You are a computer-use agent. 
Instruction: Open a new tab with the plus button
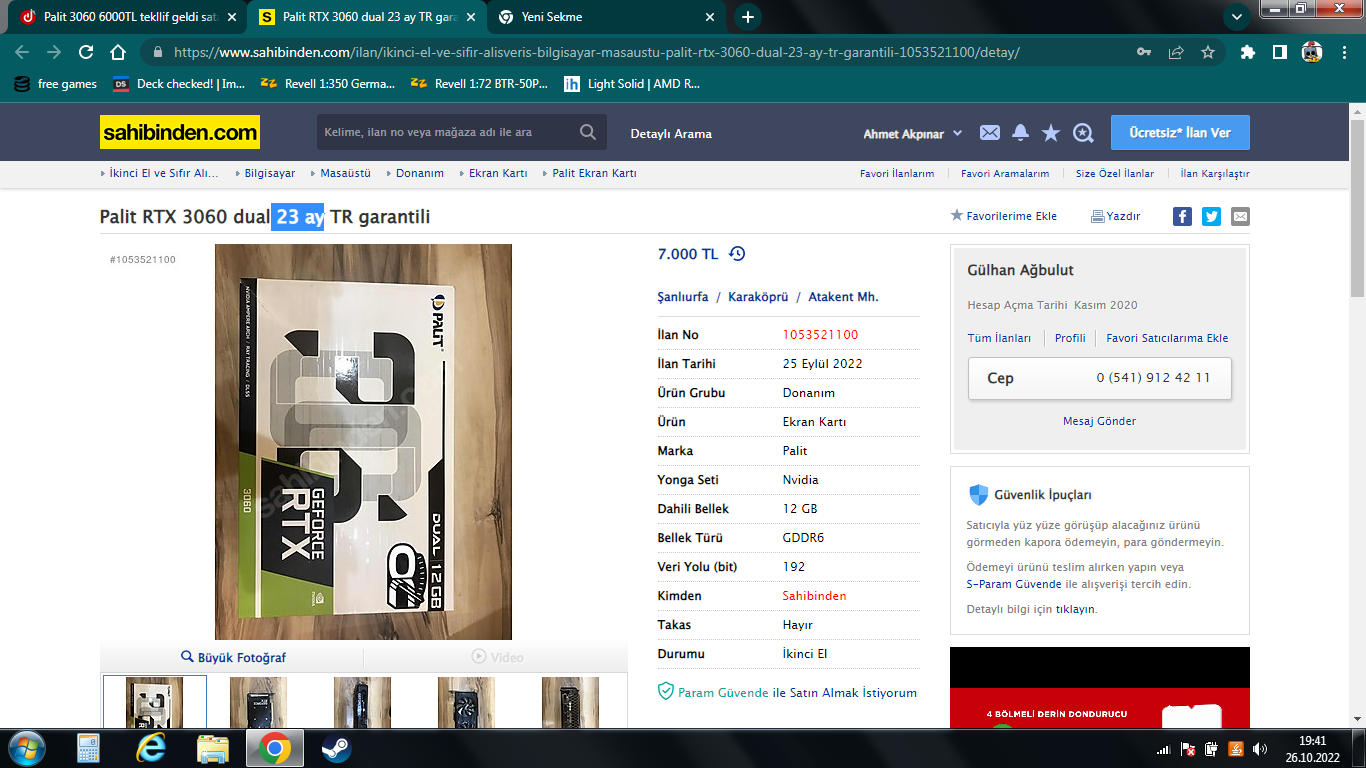[x=748, y=17]
